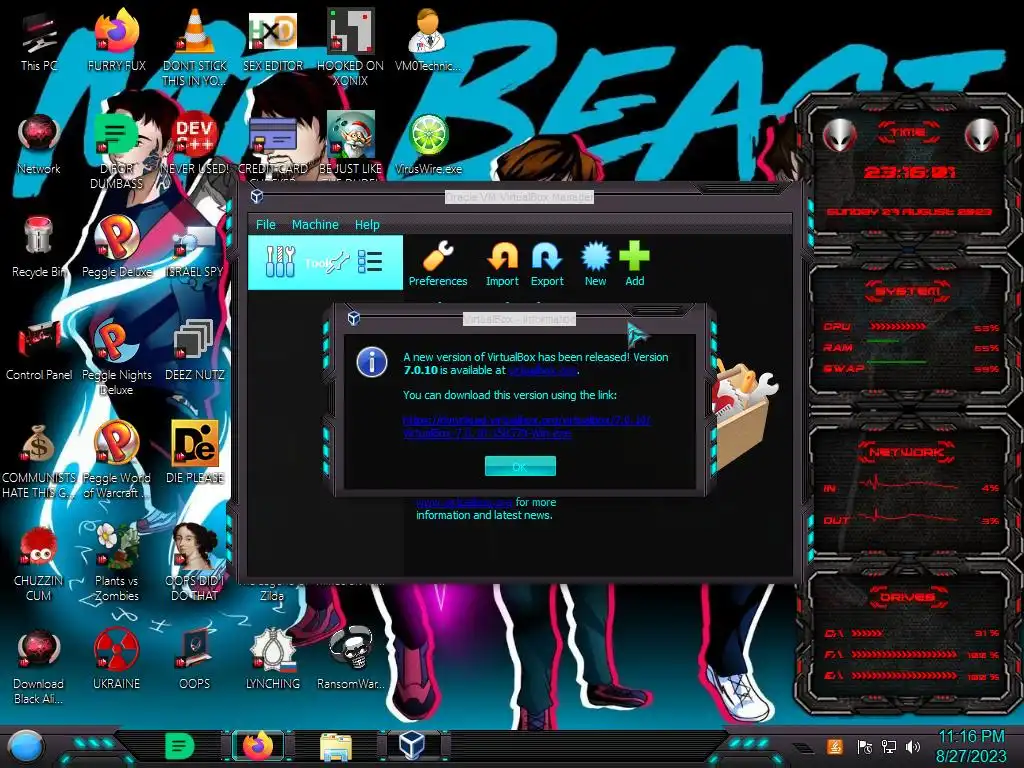
Task: Click the VirtualBox 7.0.10 download link
Action: [526, 426]
